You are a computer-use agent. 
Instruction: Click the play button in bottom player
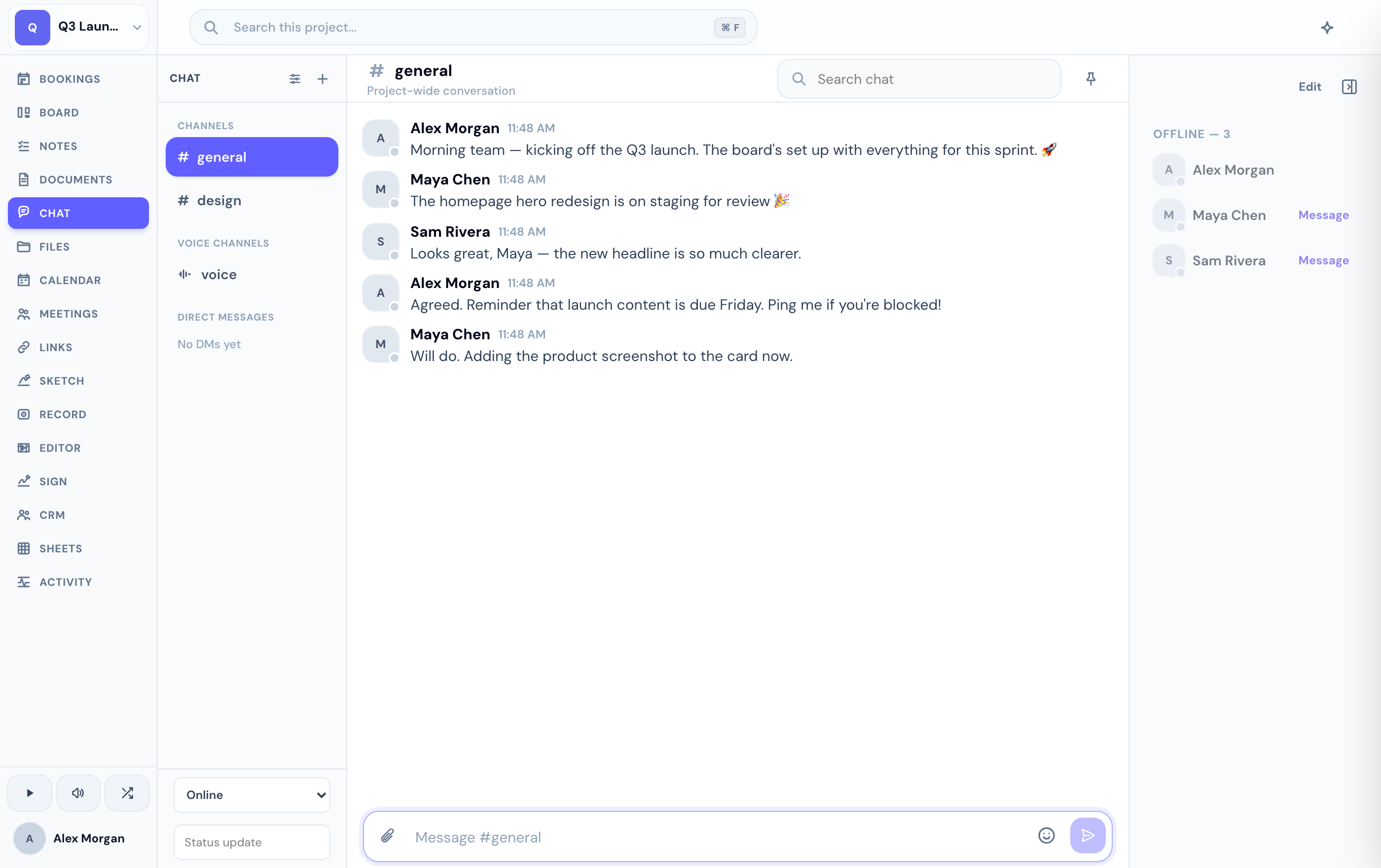point(30,794)
